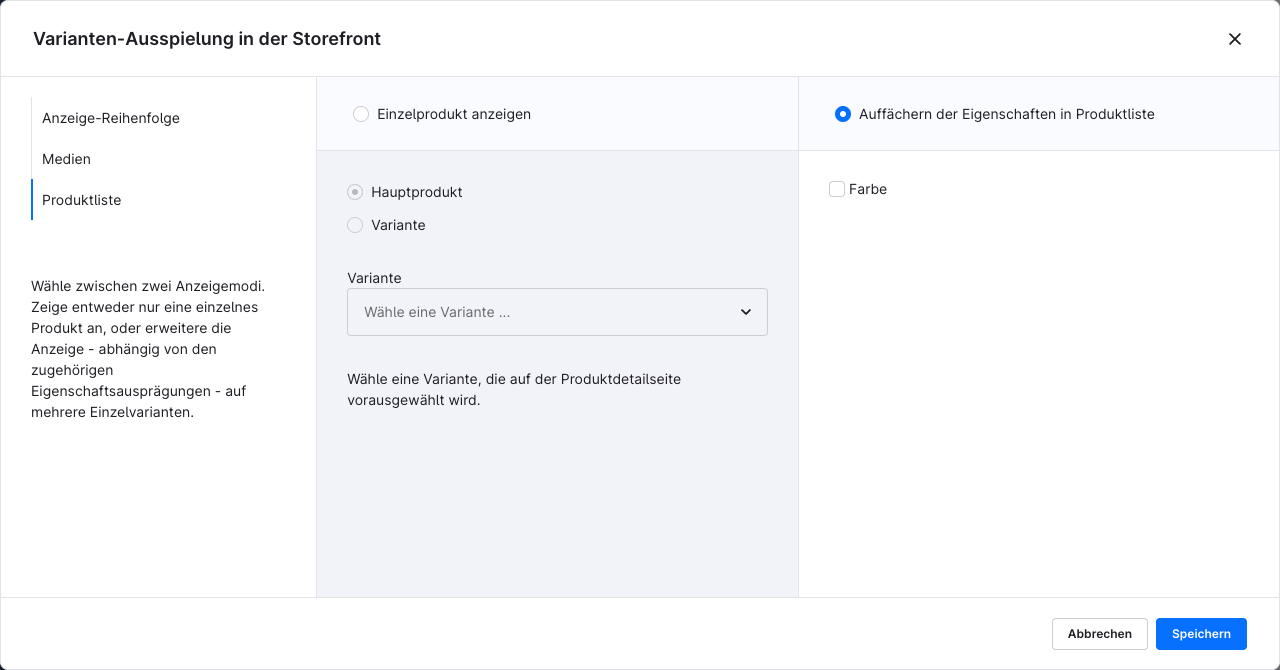
Task: Click hint text about Produktdetailseite
Action: point(514,390)
